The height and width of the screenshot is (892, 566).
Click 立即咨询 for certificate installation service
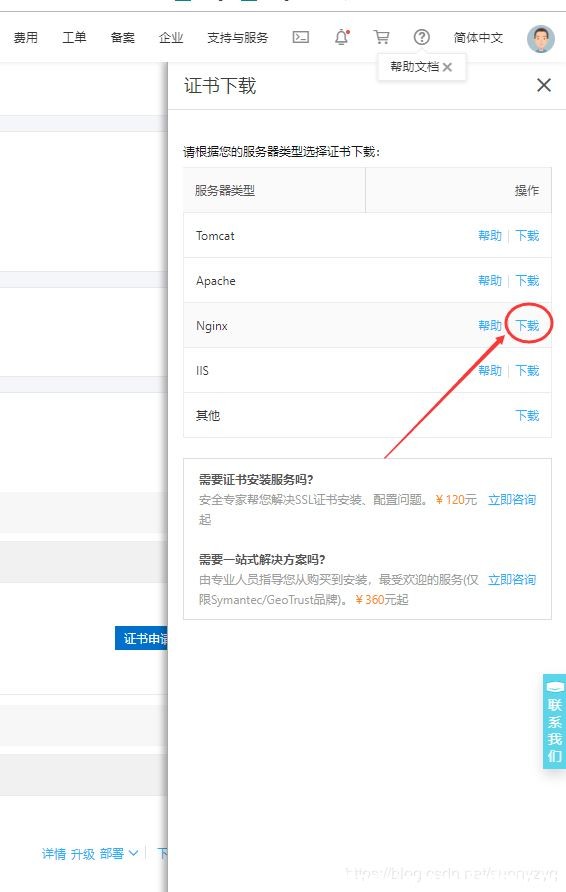512,499
